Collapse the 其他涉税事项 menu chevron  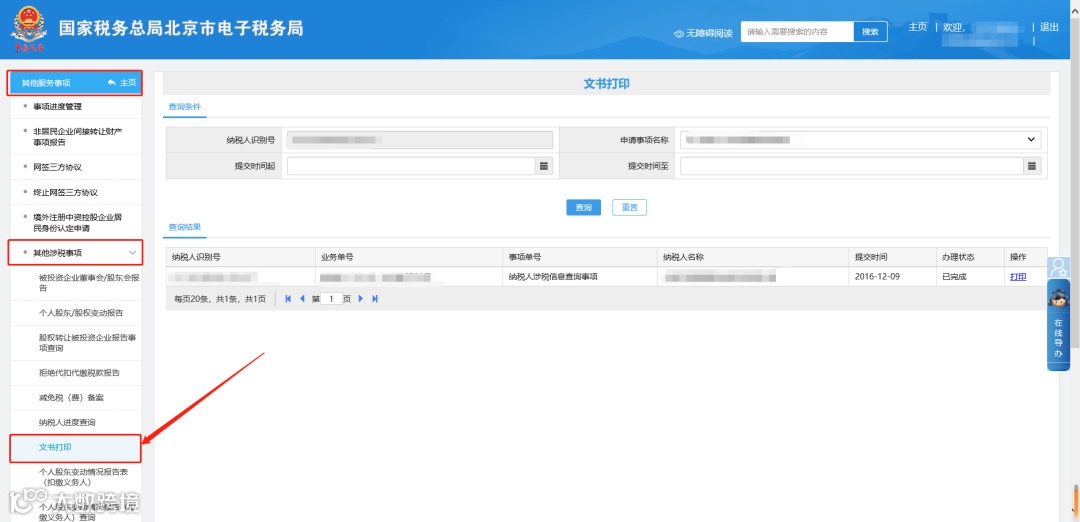click(x=132, y=253)
